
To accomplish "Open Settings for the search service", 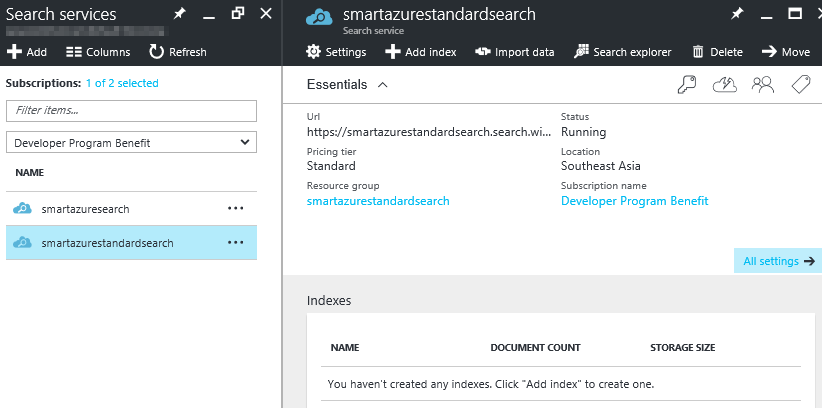I will (336, 52).
